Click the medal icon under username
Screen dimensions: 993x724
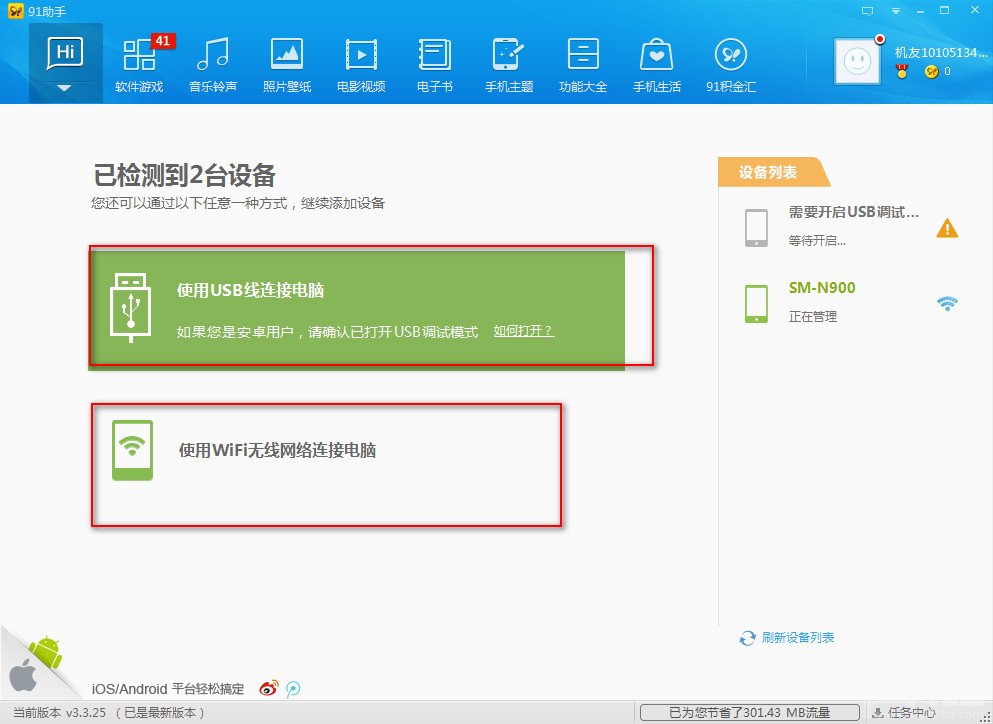click(902, 72)
